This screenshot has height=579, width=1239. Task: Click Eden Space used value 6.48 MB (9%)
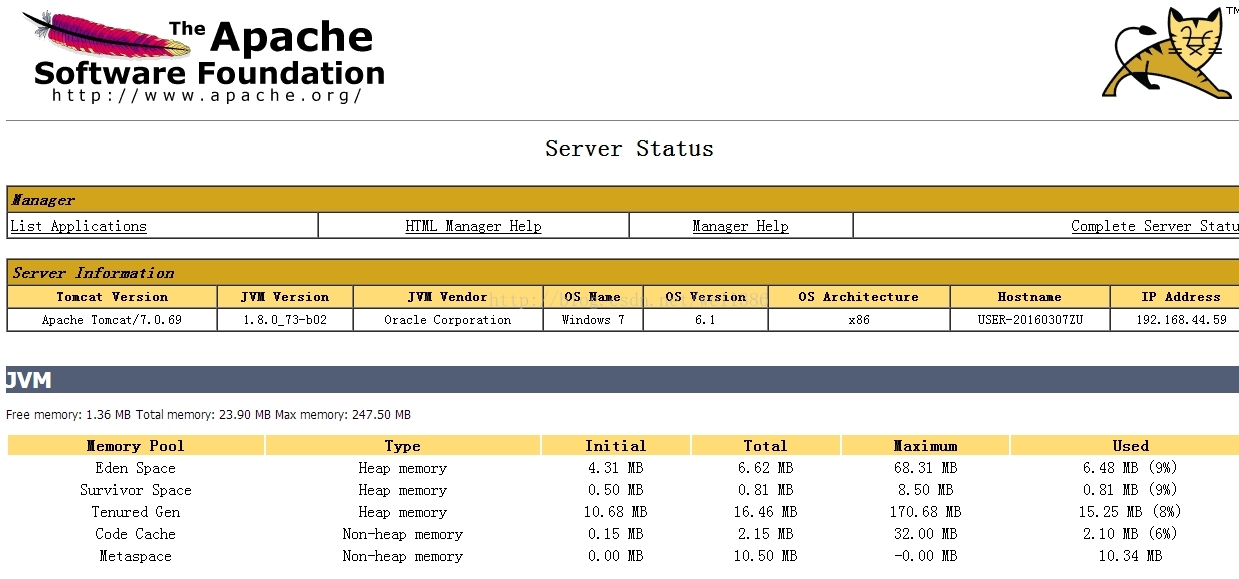1130,468
